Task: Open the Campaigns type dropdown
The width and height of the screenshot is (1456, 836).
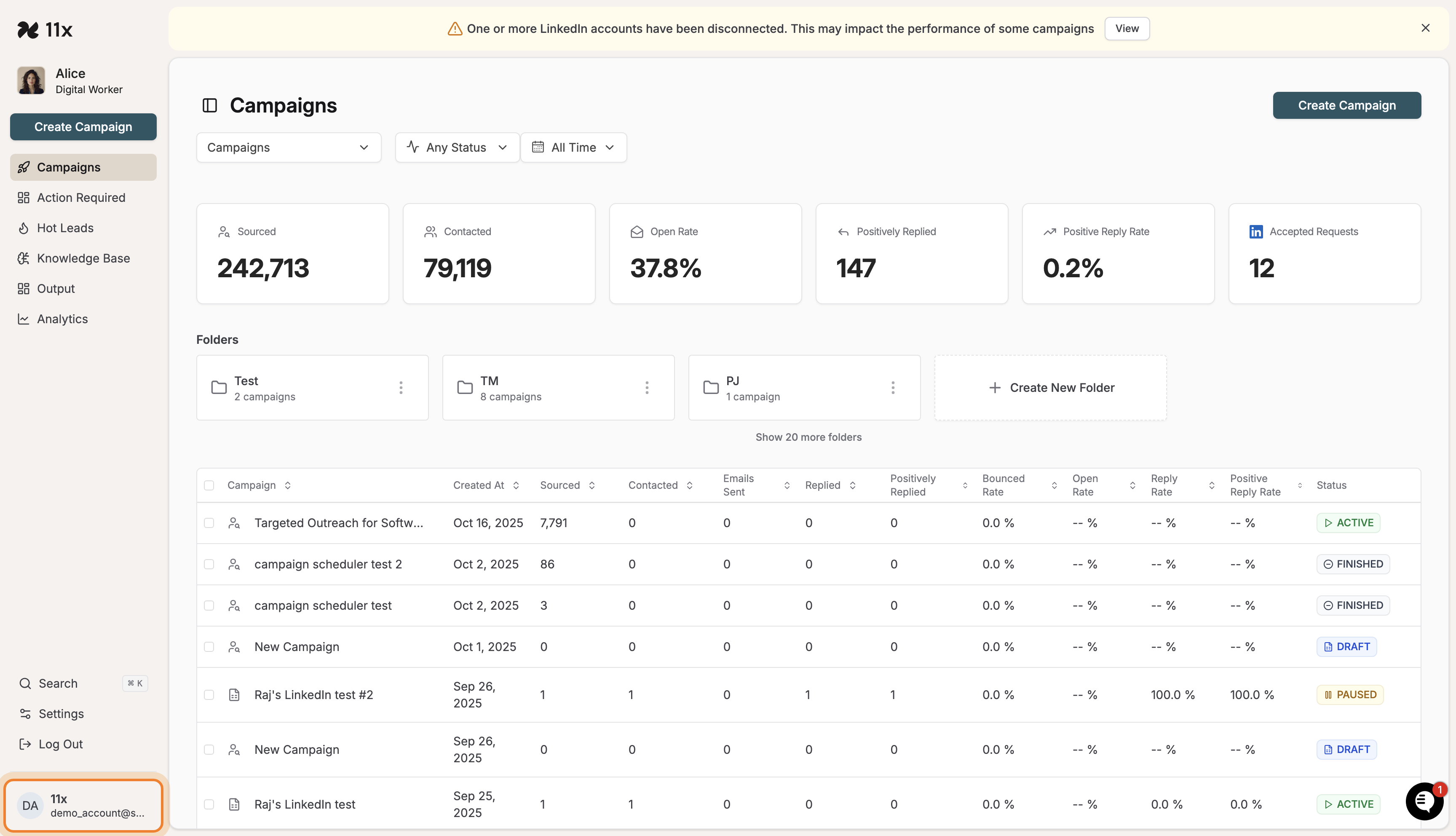Action: tap(289, 147)
